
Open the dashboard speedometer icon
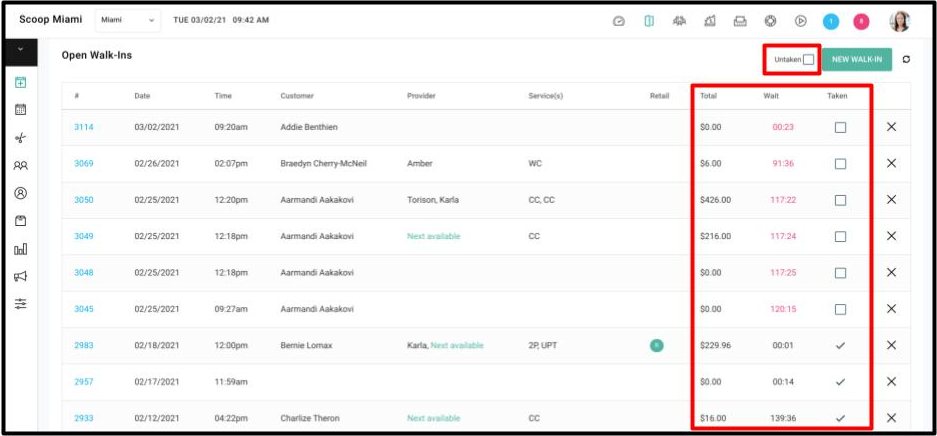coord(619,21)
